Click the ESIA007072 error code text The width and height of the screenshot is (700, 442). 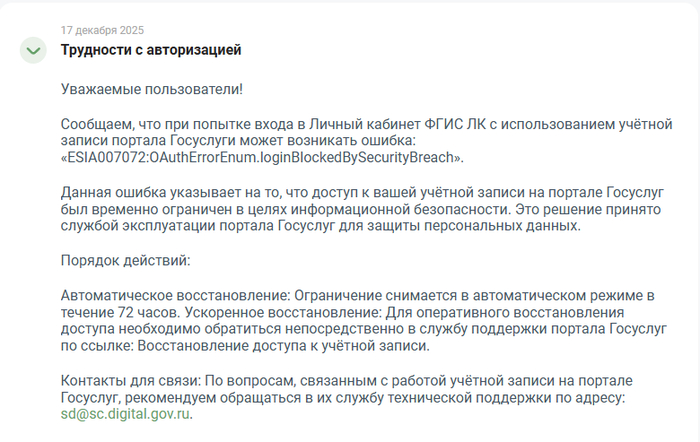click(263, 158)
